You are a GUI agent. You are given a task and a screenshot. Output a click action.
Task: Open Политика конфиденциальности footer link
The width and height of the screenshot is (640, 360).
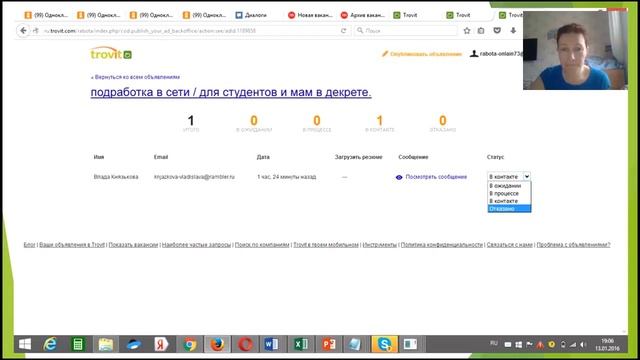pyautogui.click(x=442, y=245)
